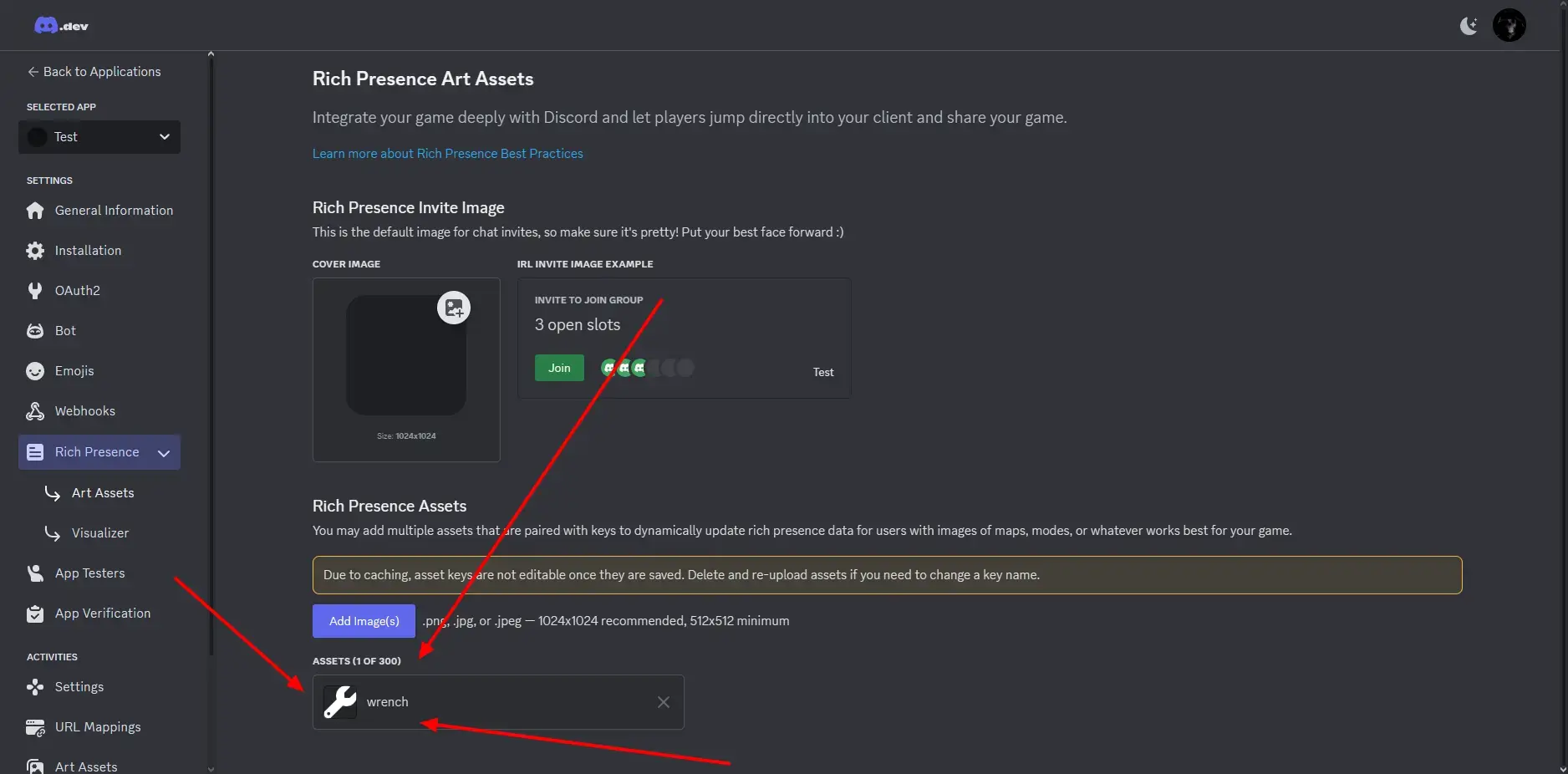Select the OAuth2 wrench icon
The height and width of the screenshot is (774, 1568).
coord(35,291)
